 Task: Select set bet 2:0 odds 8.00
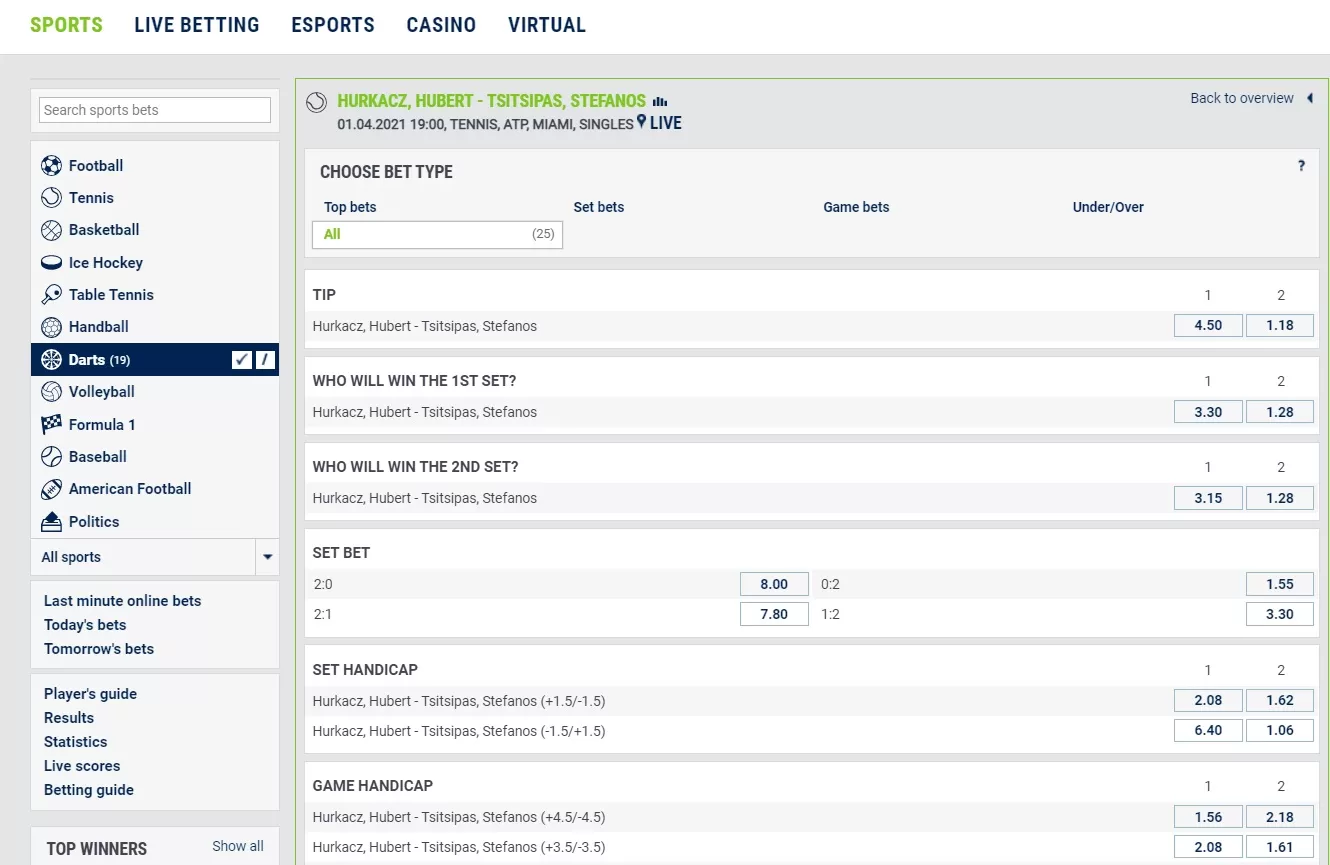774,584
